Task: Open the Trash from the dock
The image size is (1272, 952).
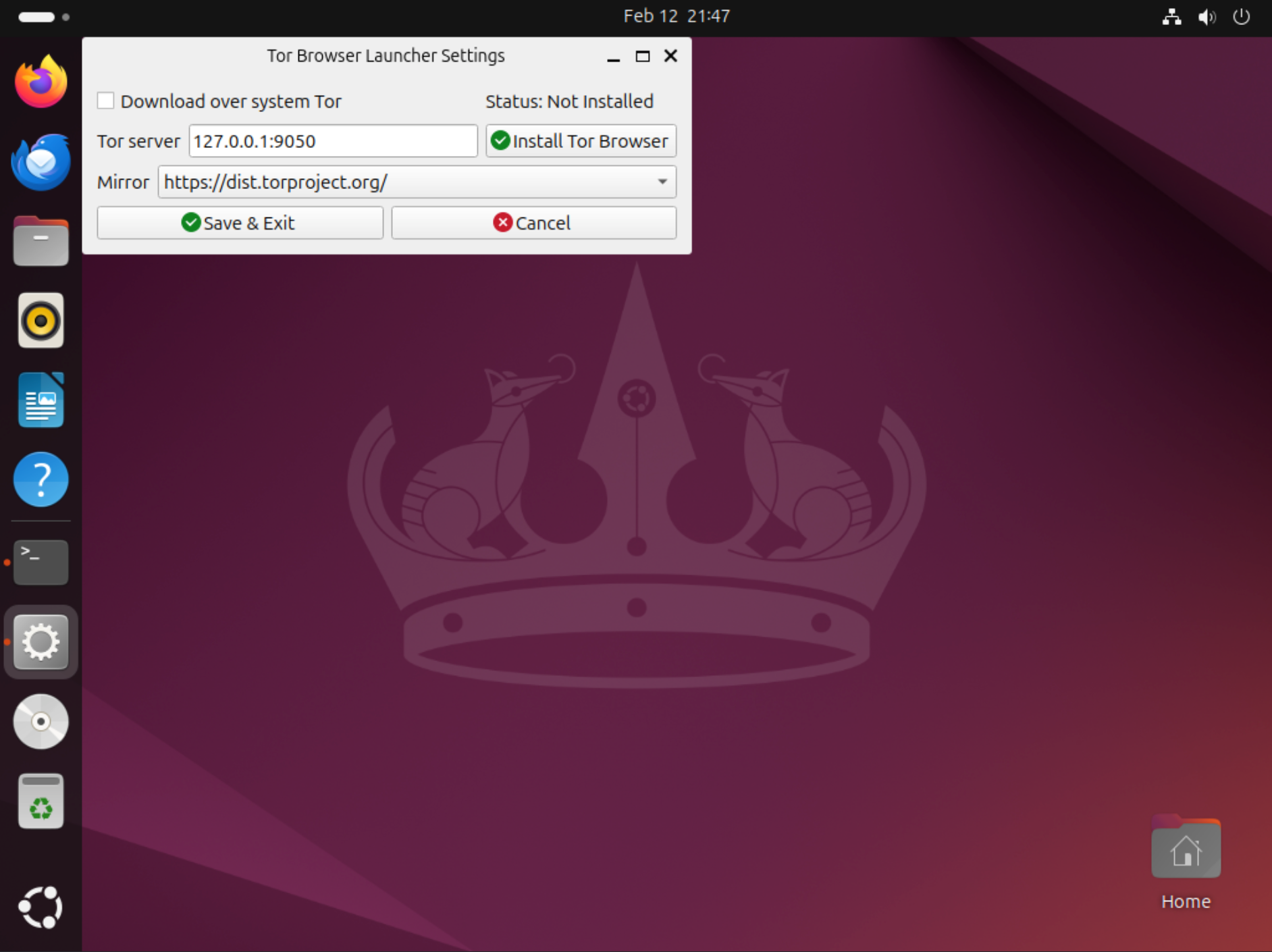Action: pyautogui.click(x=40, y=800)
